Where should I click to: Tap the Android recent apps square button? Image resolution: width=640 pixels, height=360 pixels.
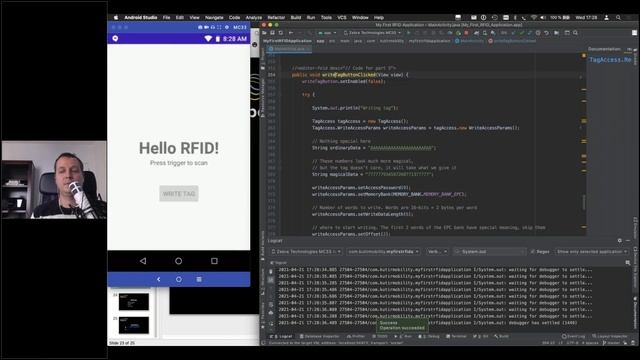(214, 261)
